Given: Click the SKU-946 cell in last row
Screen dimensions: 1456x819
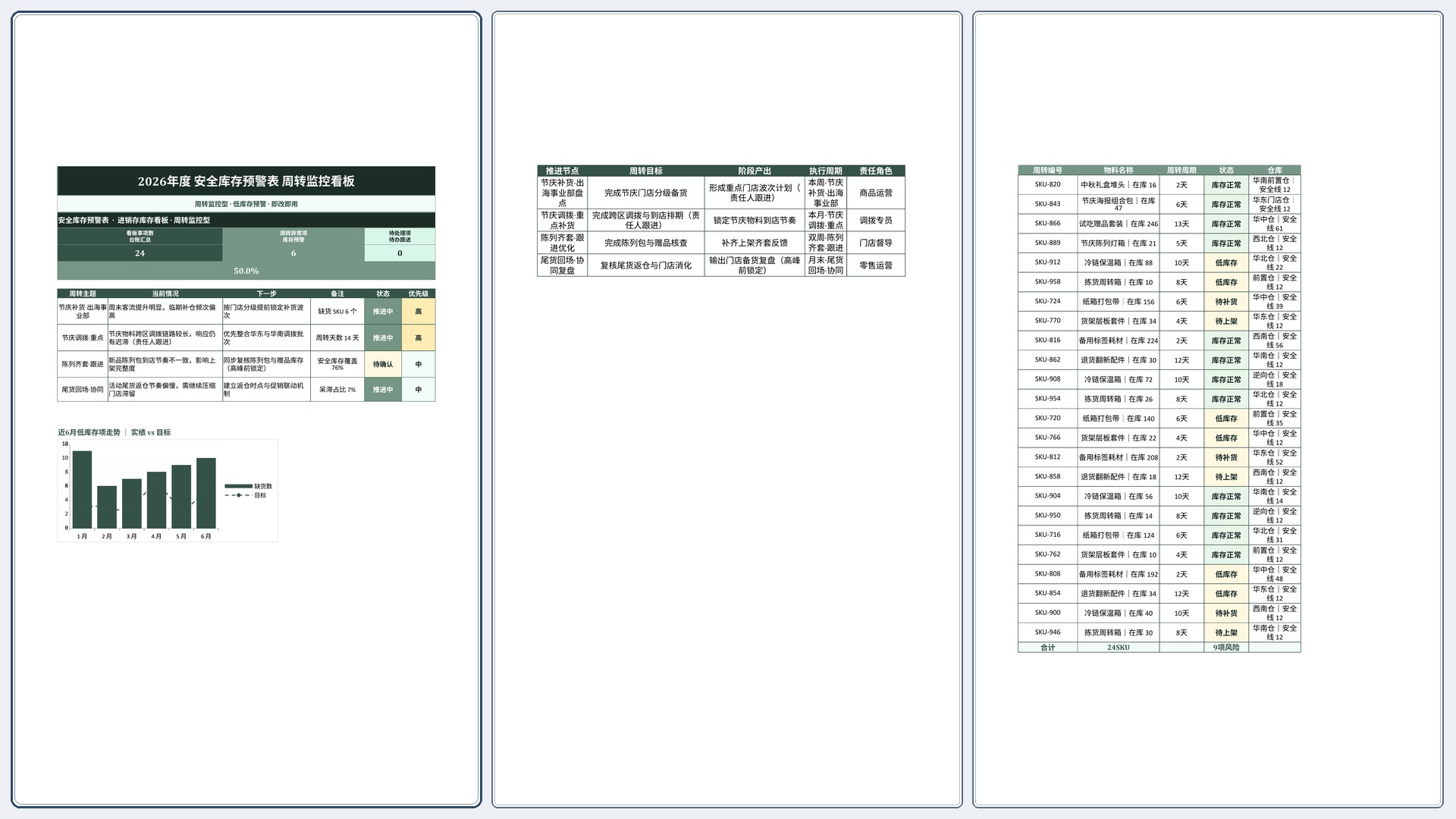Looking at the screenshot, I should pos(1047,632).
